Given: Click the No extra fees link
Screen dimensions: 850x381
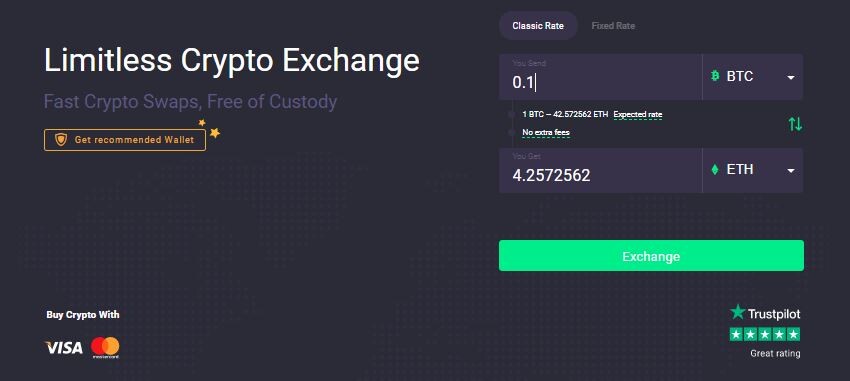Looking at the screenshot, I should point(546,133).
